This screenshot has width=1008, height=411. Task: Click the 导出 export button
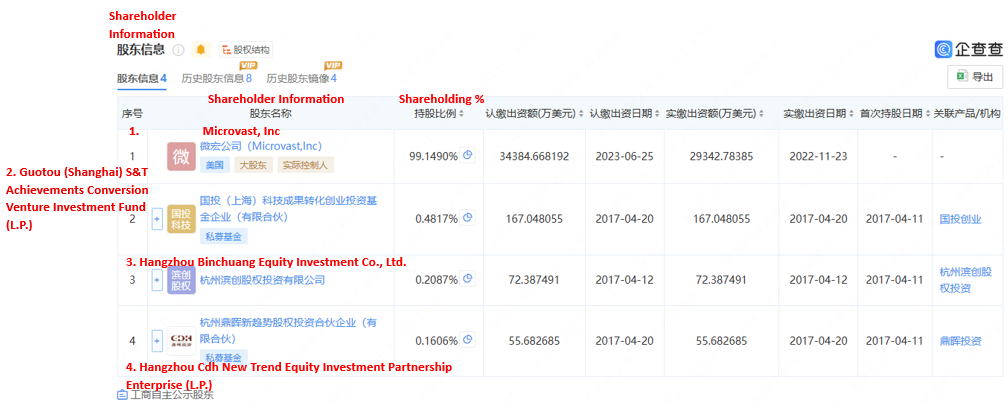point(975,77)
